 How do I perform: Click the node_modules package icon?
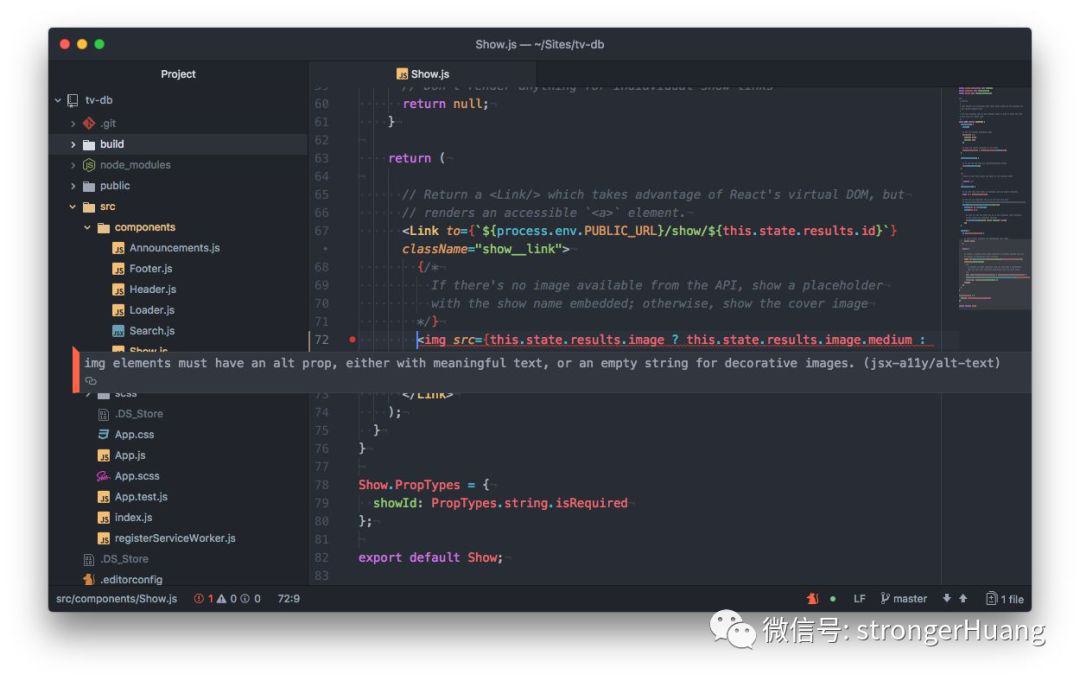(x=89, y=165)
